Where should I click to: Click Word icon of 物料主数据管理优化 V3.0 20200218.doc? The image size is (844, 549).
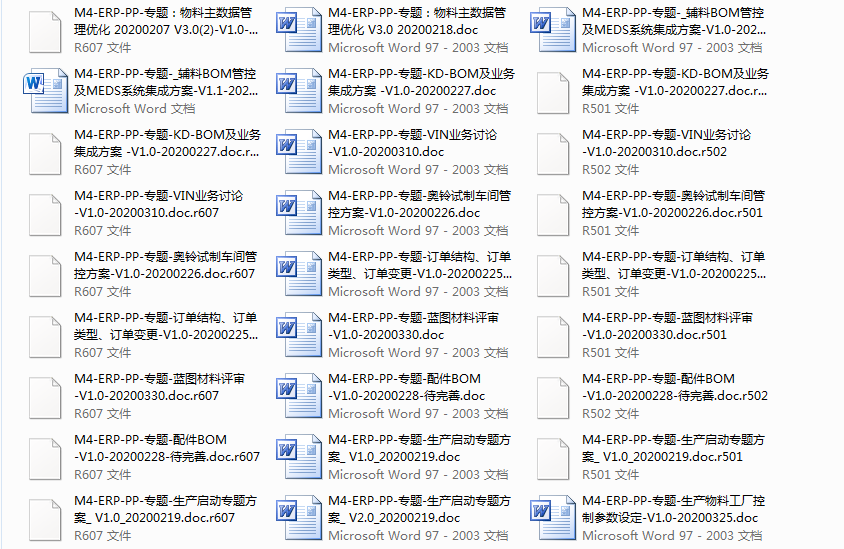[x=299, y=31]
